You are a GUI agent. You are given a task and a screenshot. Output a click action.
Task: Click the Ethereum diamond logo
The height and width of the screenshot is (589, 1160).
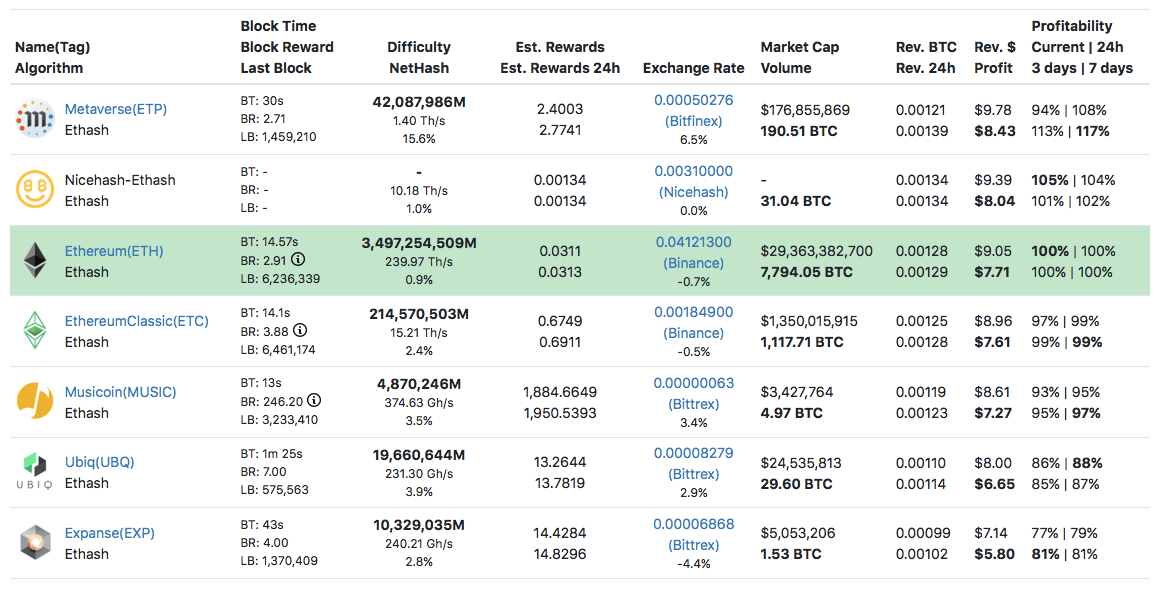point(35,261)
